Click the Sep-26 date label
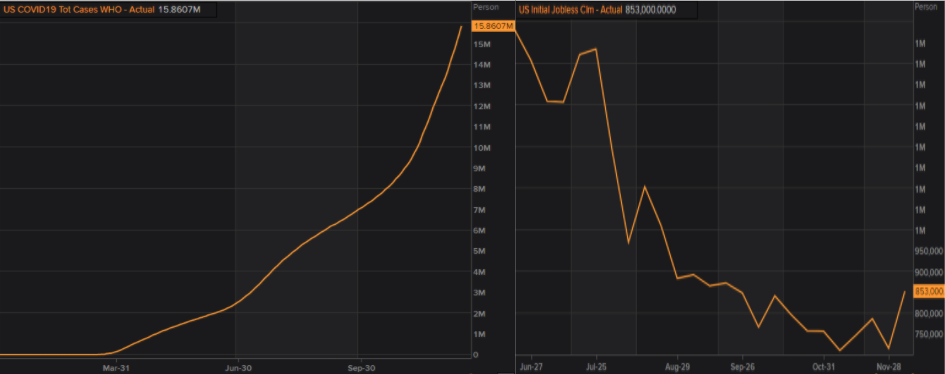 742,366
